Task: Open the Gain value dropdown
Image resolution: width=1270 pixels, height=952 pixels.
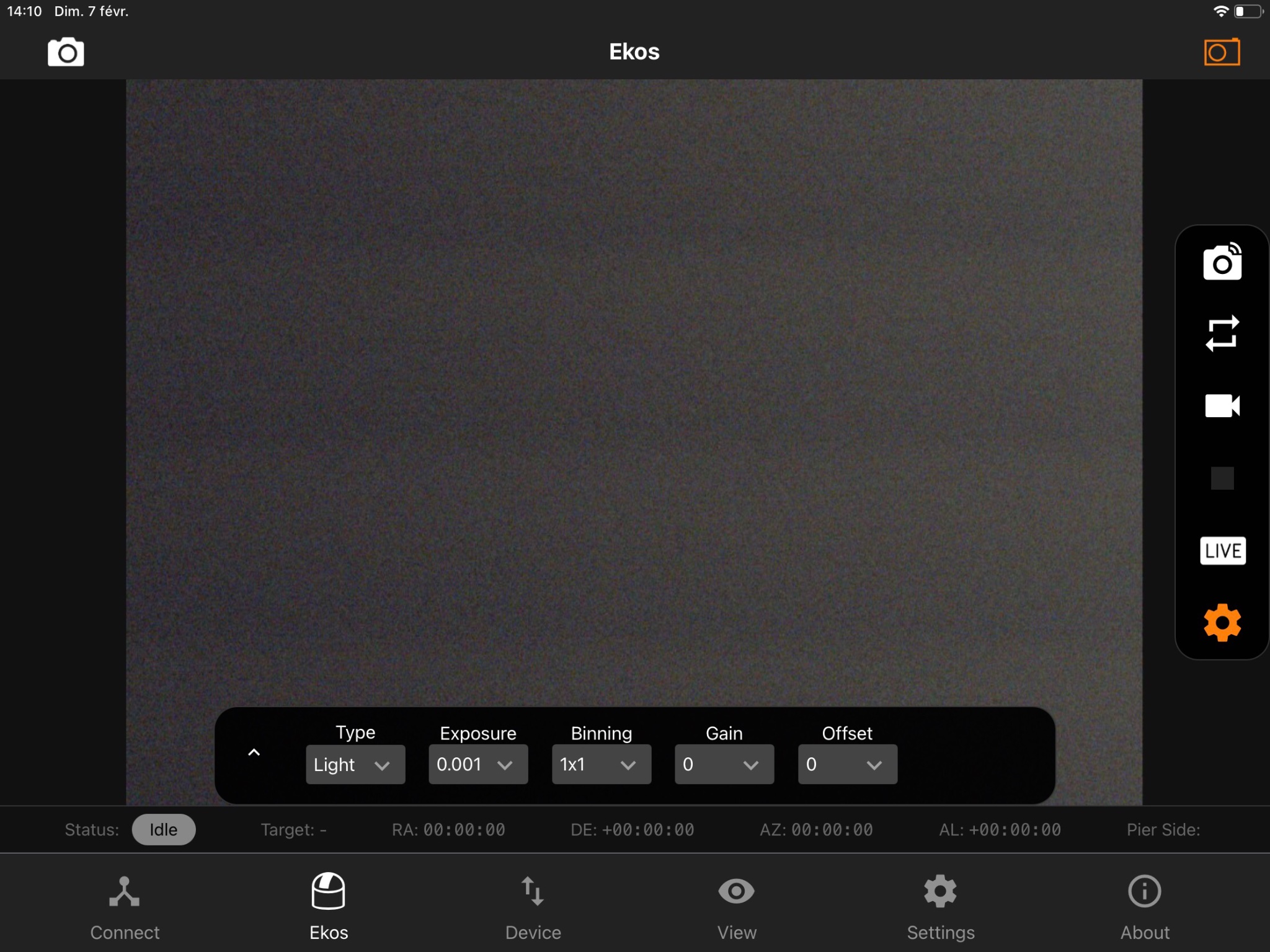Action: click(x=724, y=764)
